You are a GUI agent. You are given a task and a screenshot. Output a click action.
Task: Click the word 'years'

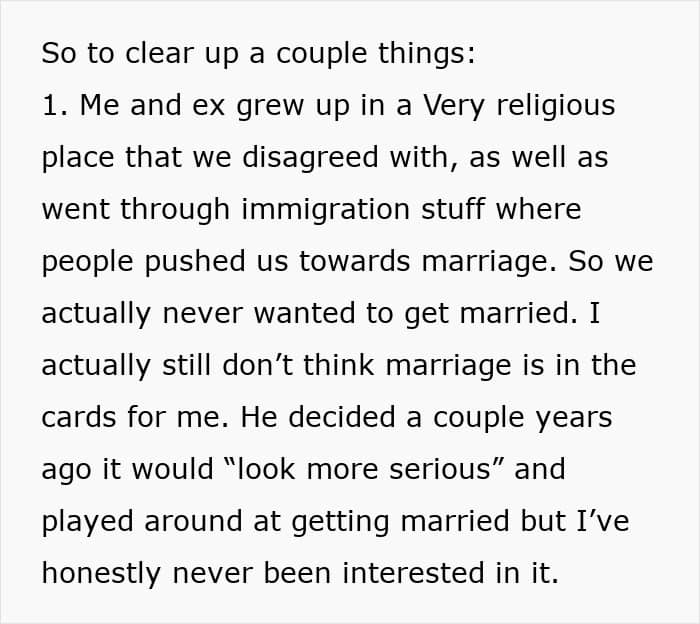(573, 417)
